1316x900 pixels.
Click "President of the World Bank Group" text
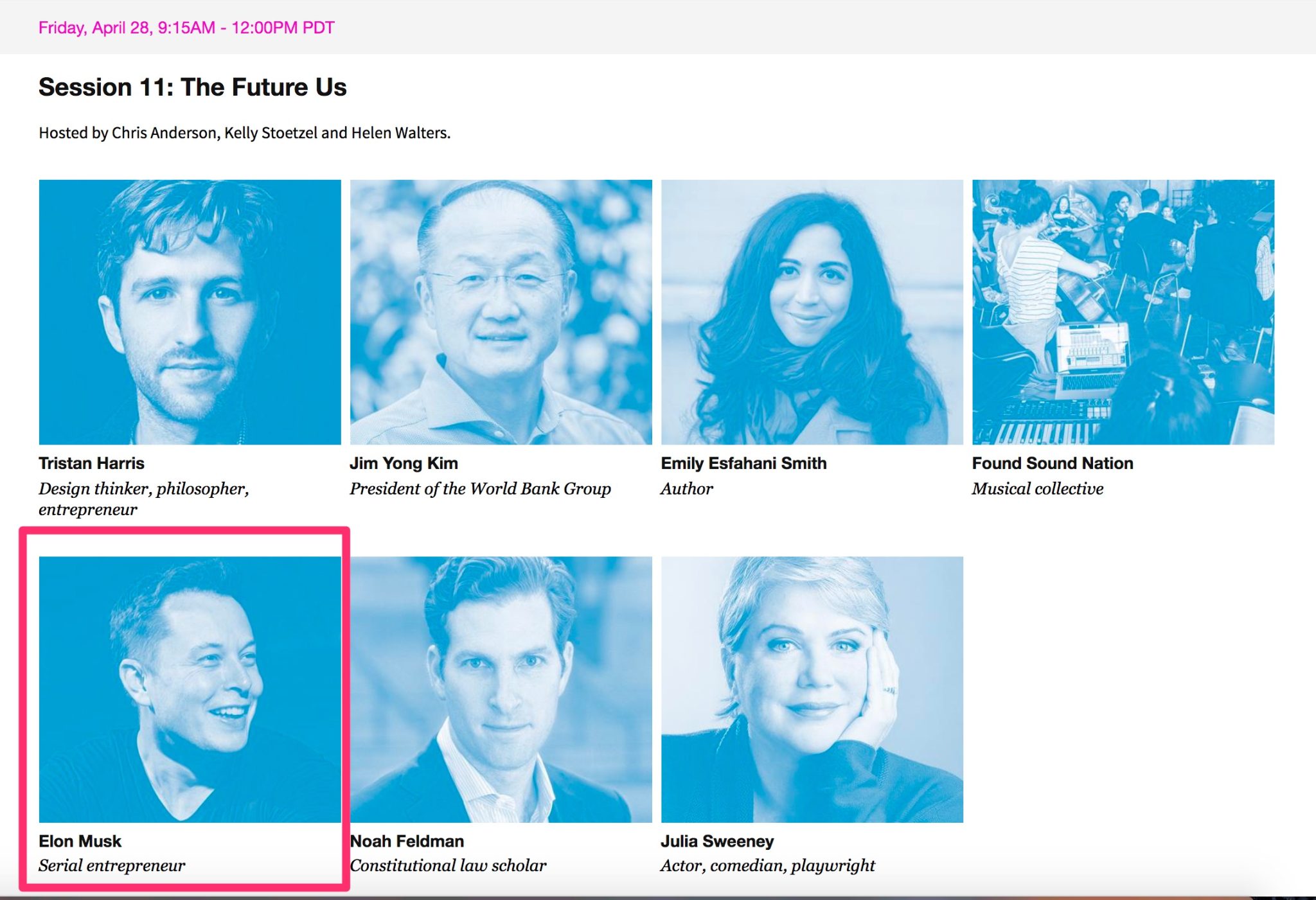[x=480, y=489]
